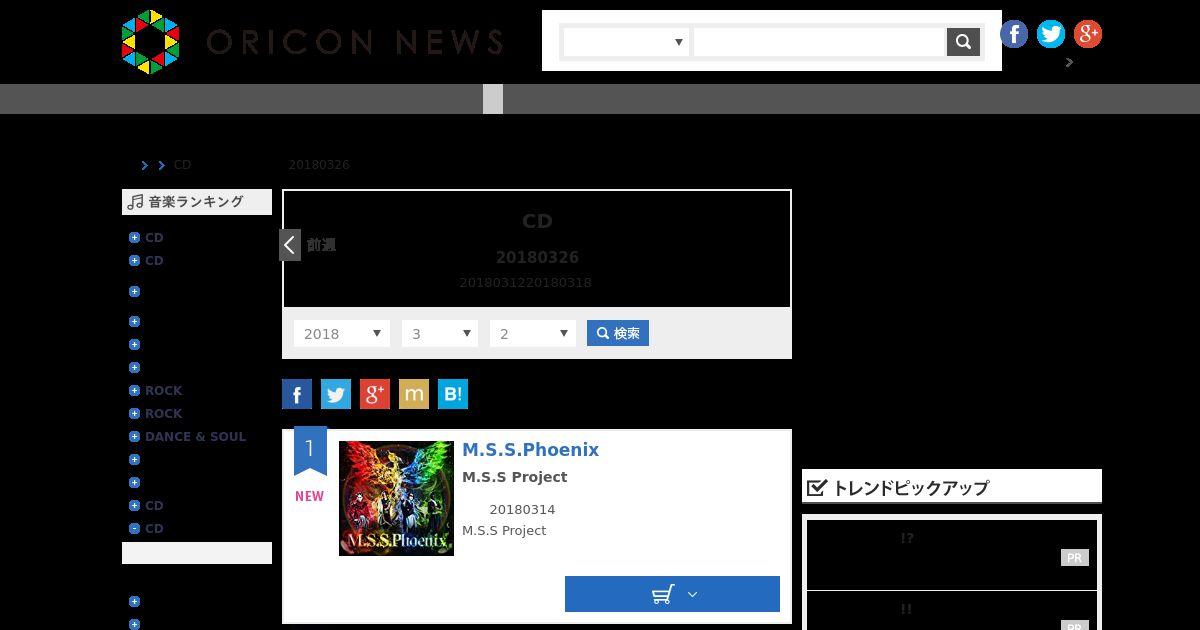Click the pink NEW label
This screenshot has width=1200, height=630.
click(x=309, y=496)
